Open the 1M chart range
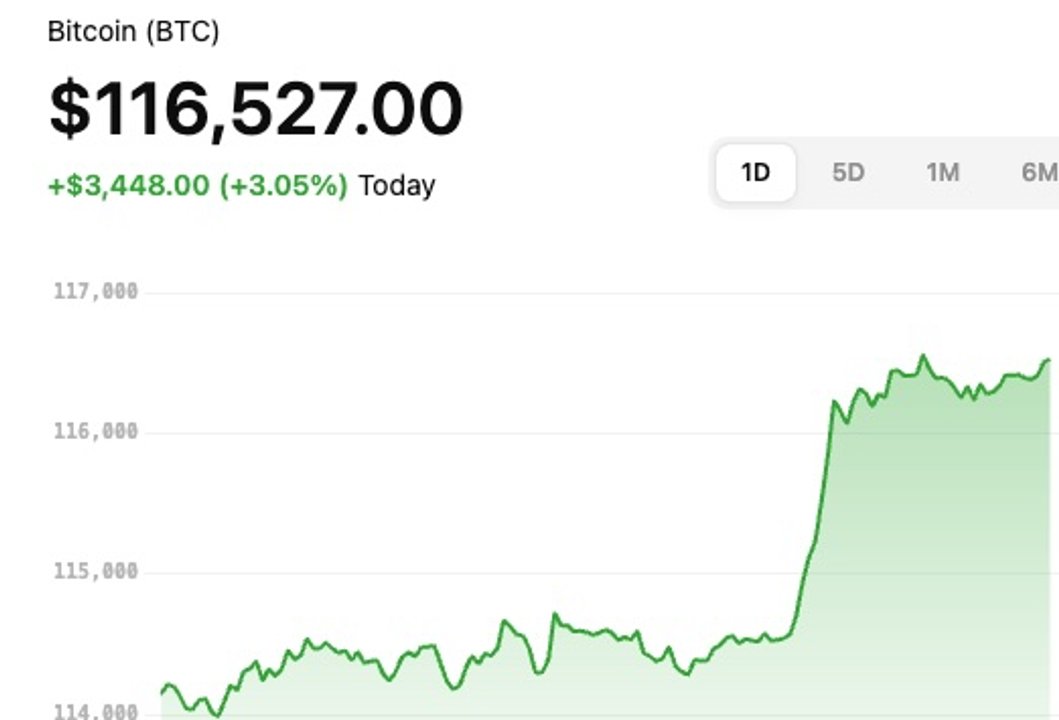The image size is (1059, 720). (x=942, y=173)
